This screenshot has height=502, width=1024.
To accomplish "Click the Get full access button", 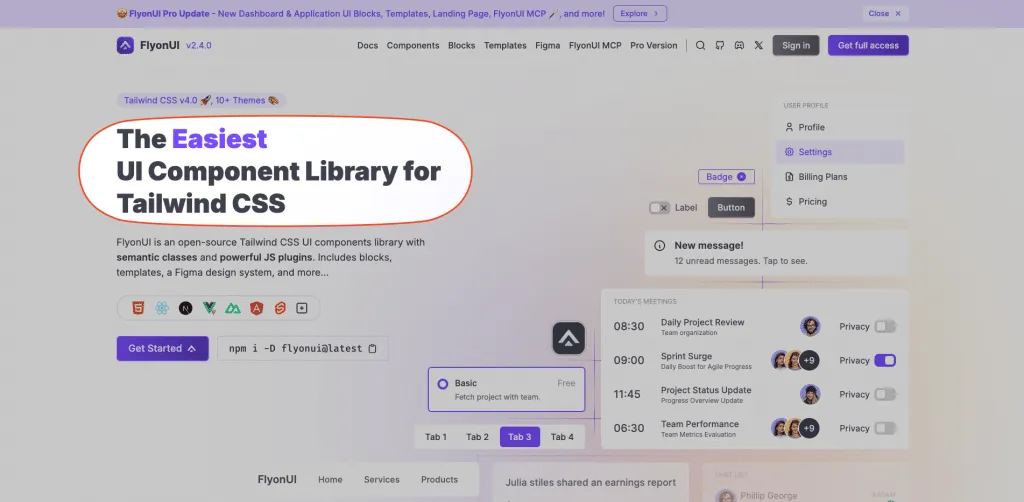I will (x=868, y=46).
